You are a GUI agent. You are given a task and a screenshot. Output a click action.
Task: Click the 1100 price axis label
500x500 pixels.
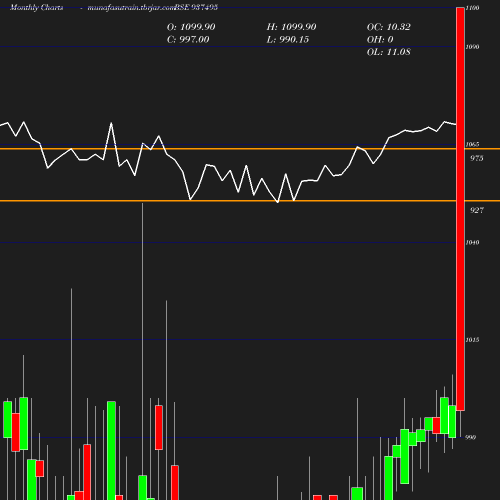point(472,8)
